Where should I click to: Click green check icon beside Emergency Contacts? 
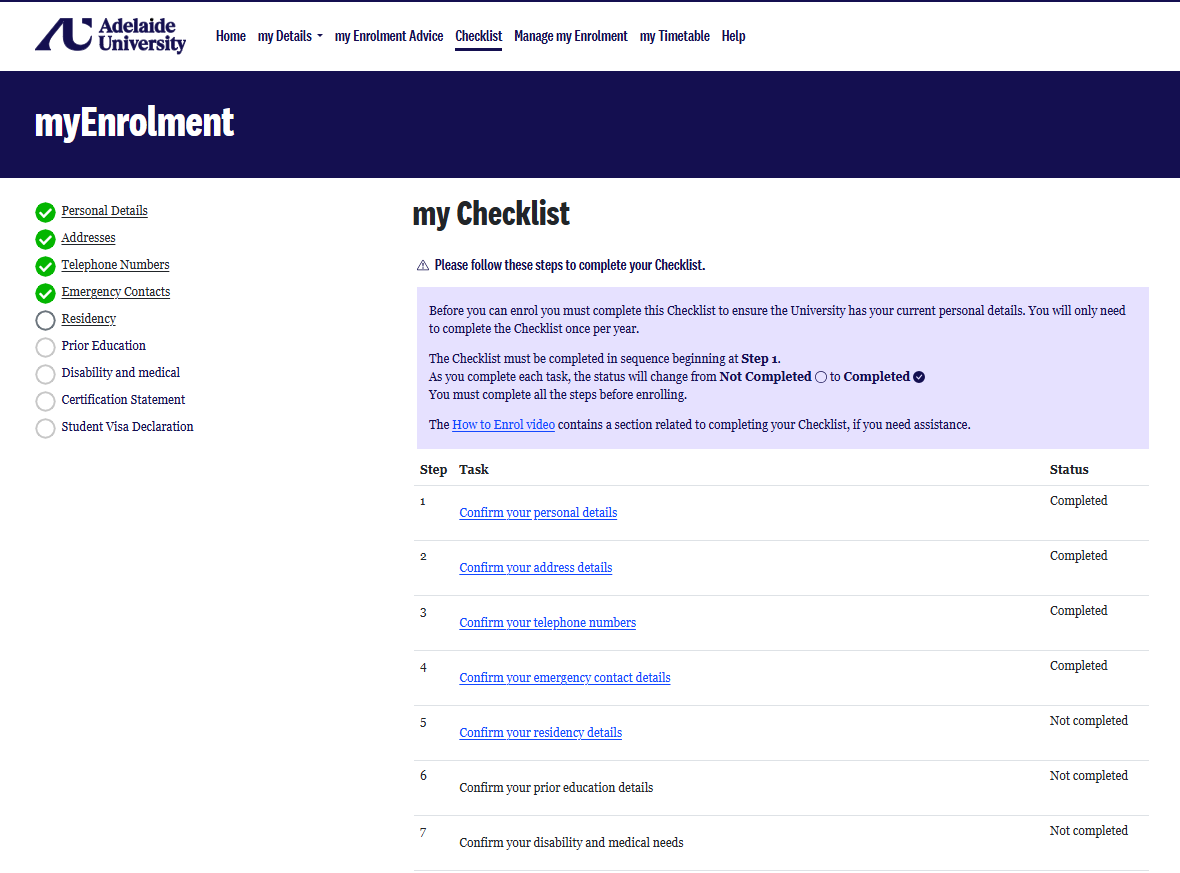(x=45, y=294)
